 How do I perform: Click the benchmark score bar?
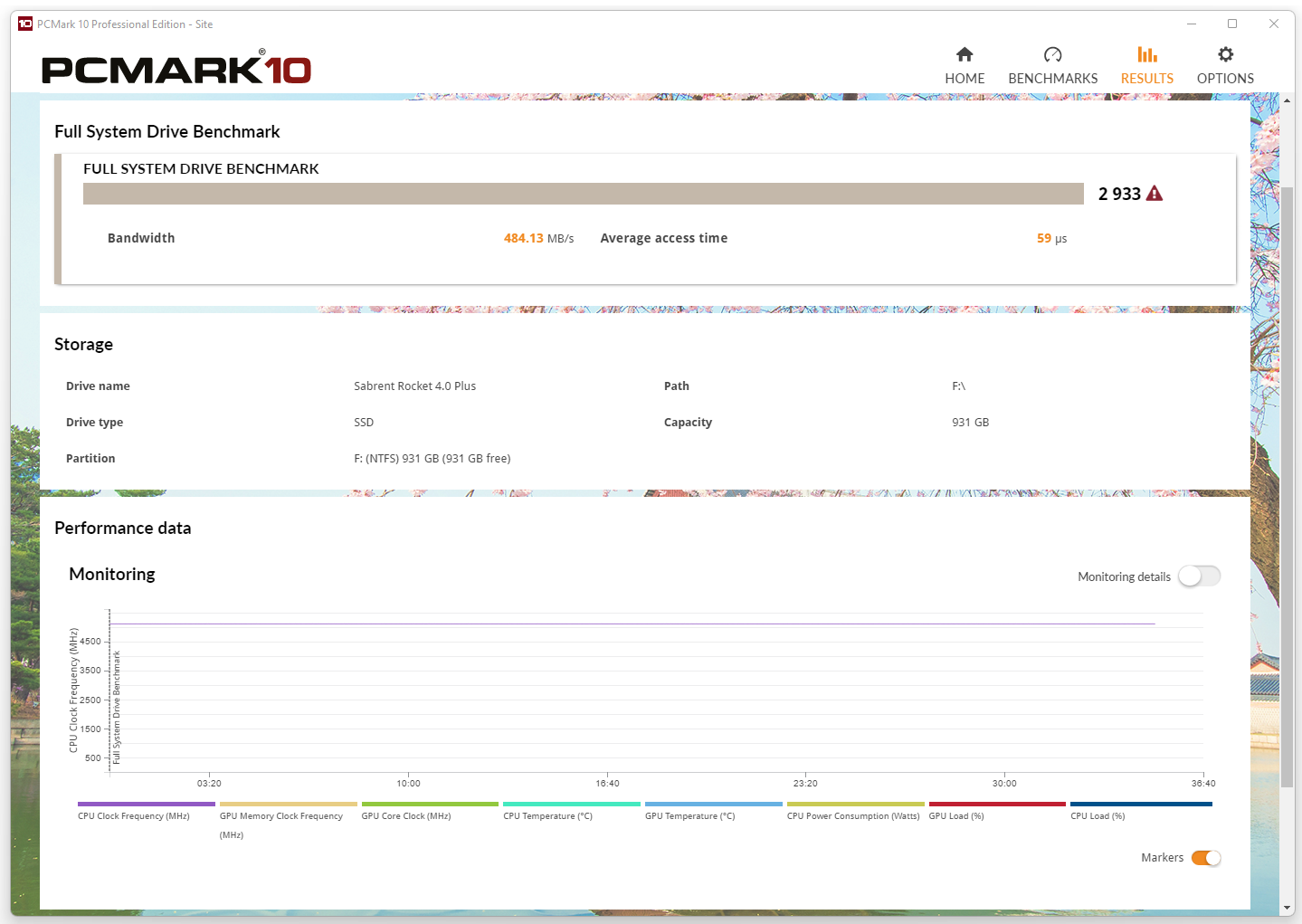point(584,194)
